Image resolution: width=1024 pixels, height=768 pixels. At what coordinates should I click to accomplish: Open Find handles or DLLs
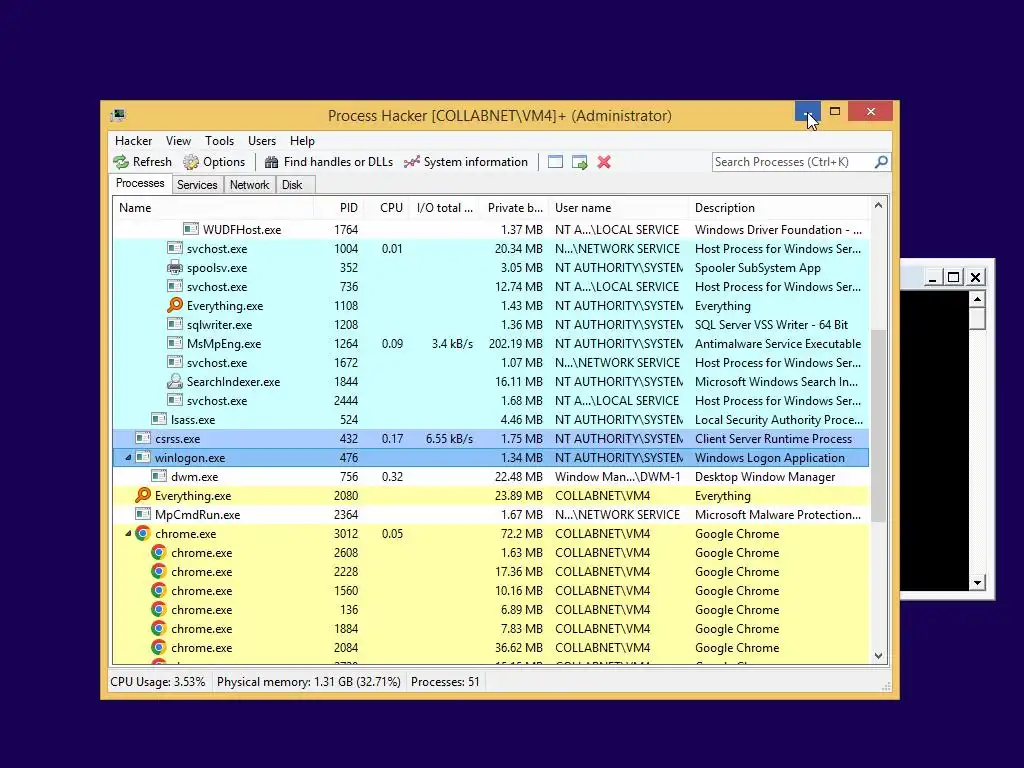(329, 162)
